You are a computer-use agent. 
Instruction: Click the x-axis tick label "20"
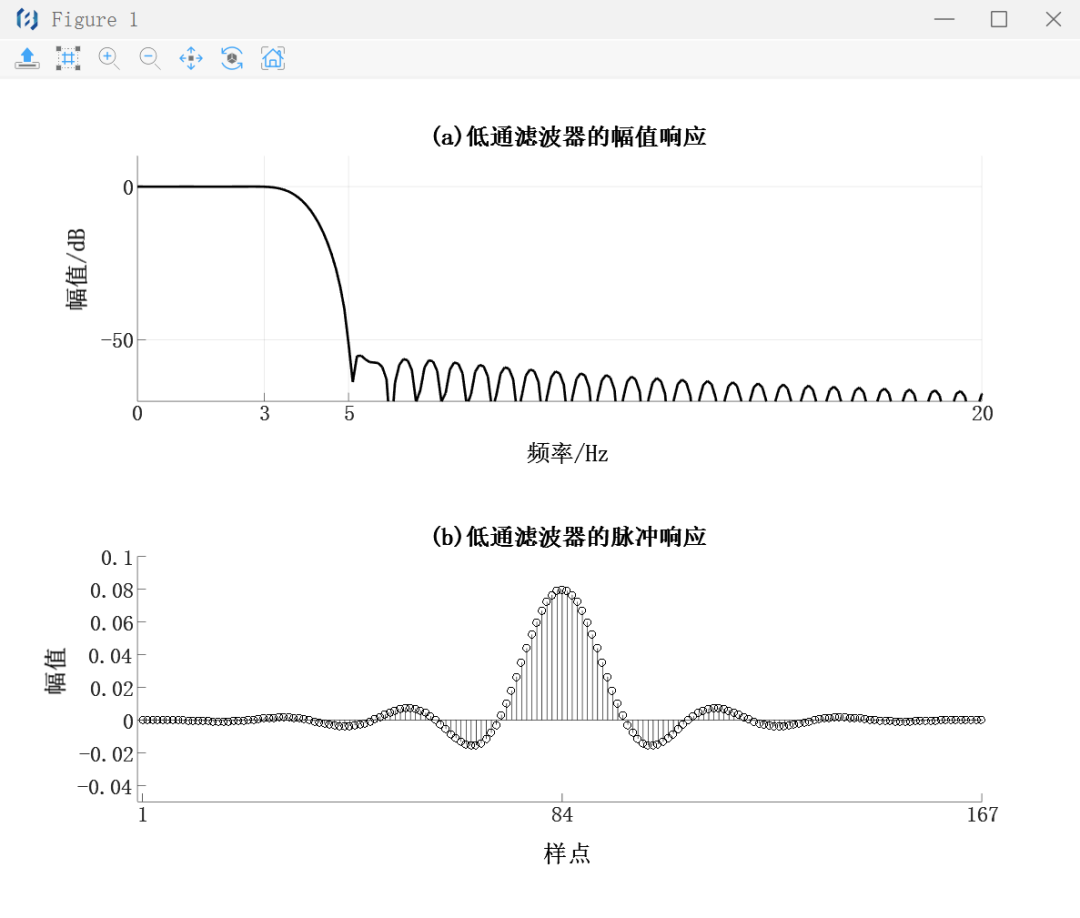click(982, 414)
